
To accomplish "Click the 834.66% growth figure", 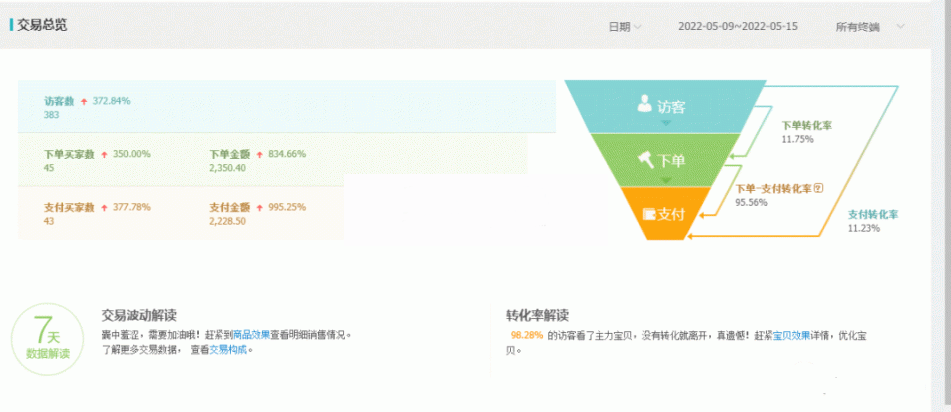I will 287,154.
